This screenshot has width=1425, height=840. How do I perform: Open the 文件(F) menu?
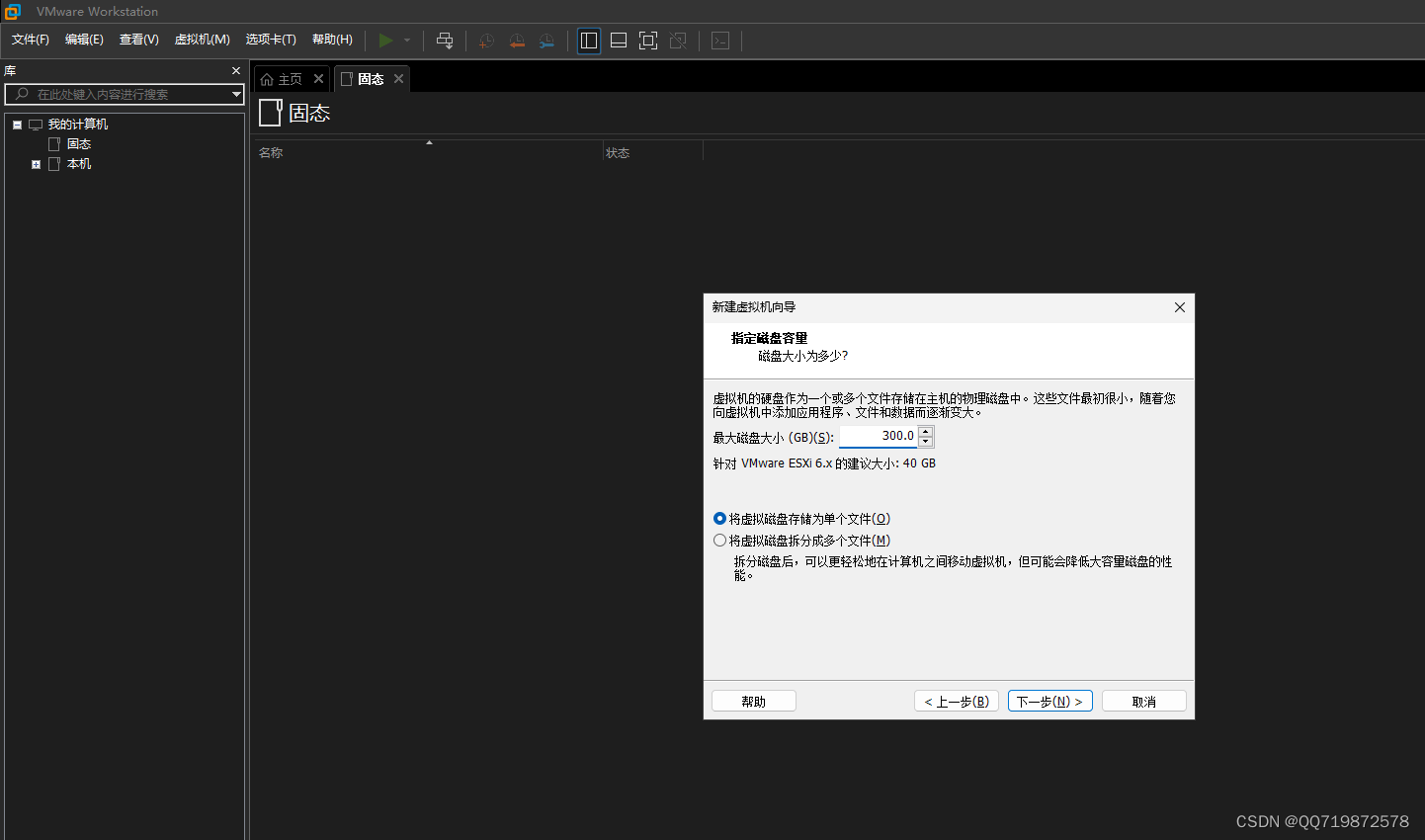[x=31, y=40]
